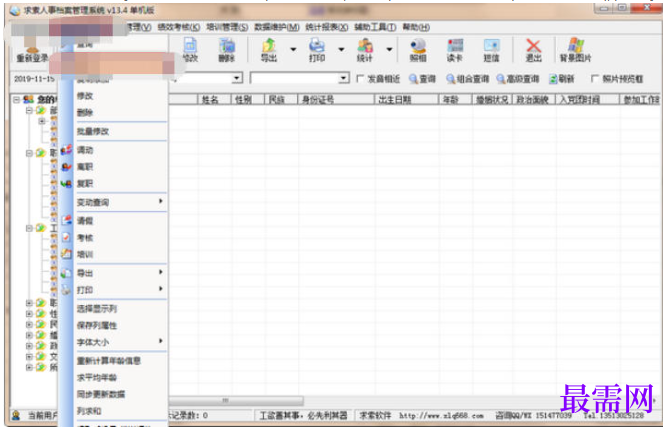Enable the 发音相近 checkbox
The height and width of the screenshot is (430, 672).
(x=360, y=78)
